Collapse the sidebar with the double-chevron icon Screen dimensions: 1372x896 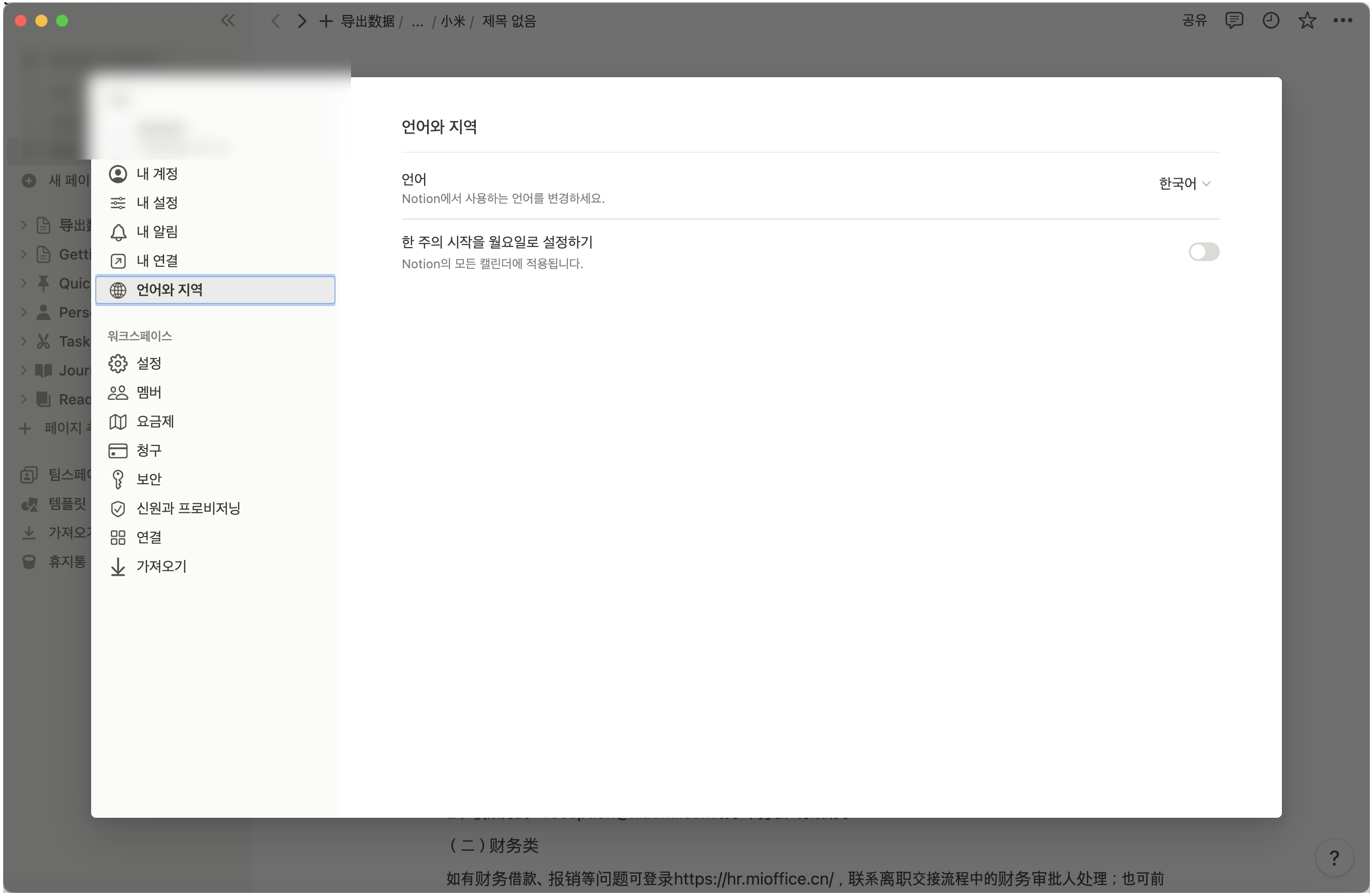[x=228, y=21]
